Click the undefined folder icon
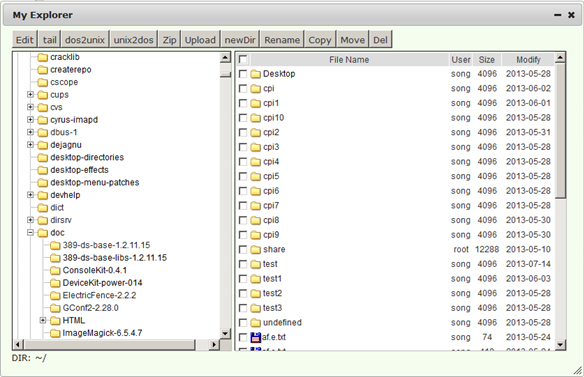The width and height of the screenshot is (584, 377). [256, 323]
